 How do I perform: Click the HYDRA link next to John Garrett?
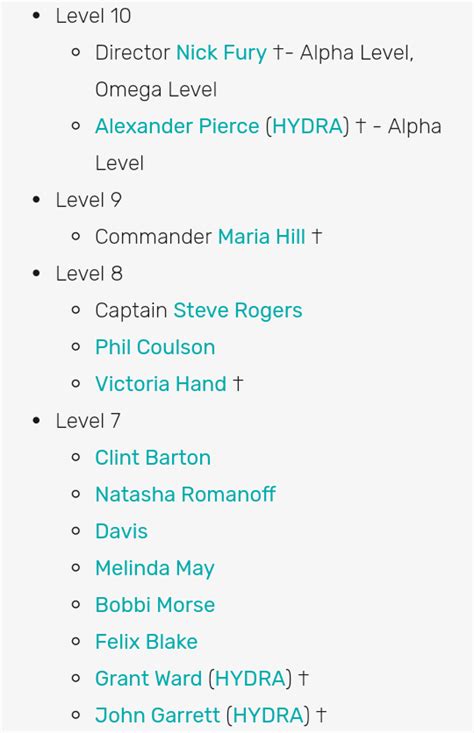(268, 715)
